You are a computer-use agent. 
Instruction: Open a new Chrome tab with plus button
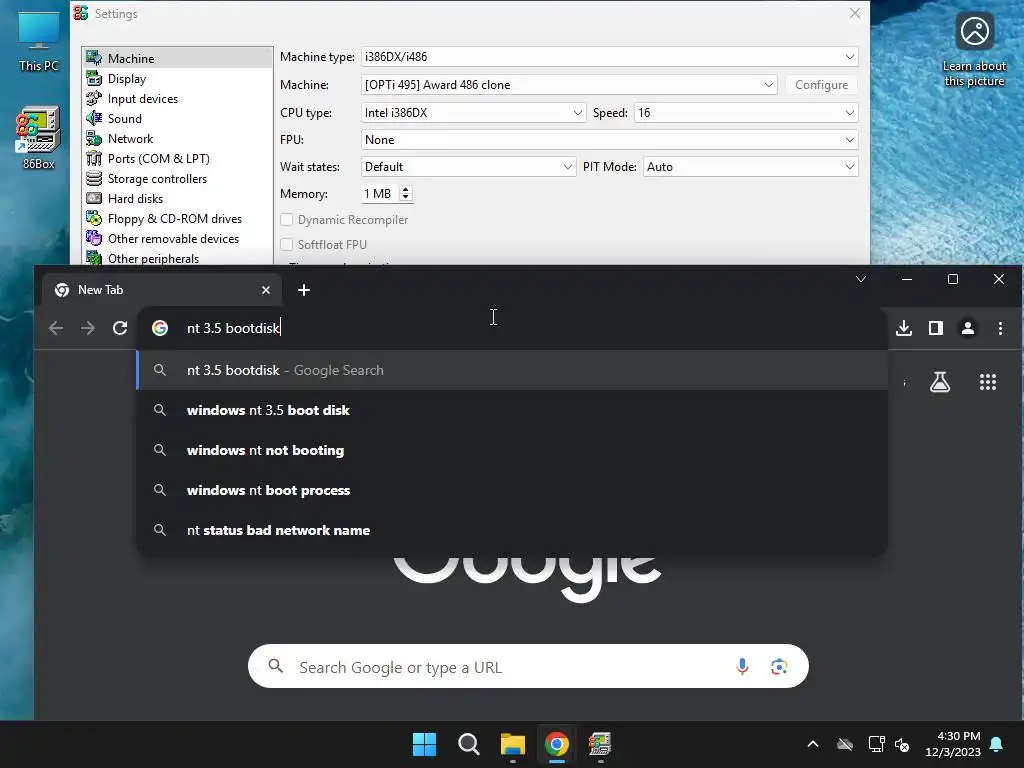pyautogui.click(x=304, y=290)
